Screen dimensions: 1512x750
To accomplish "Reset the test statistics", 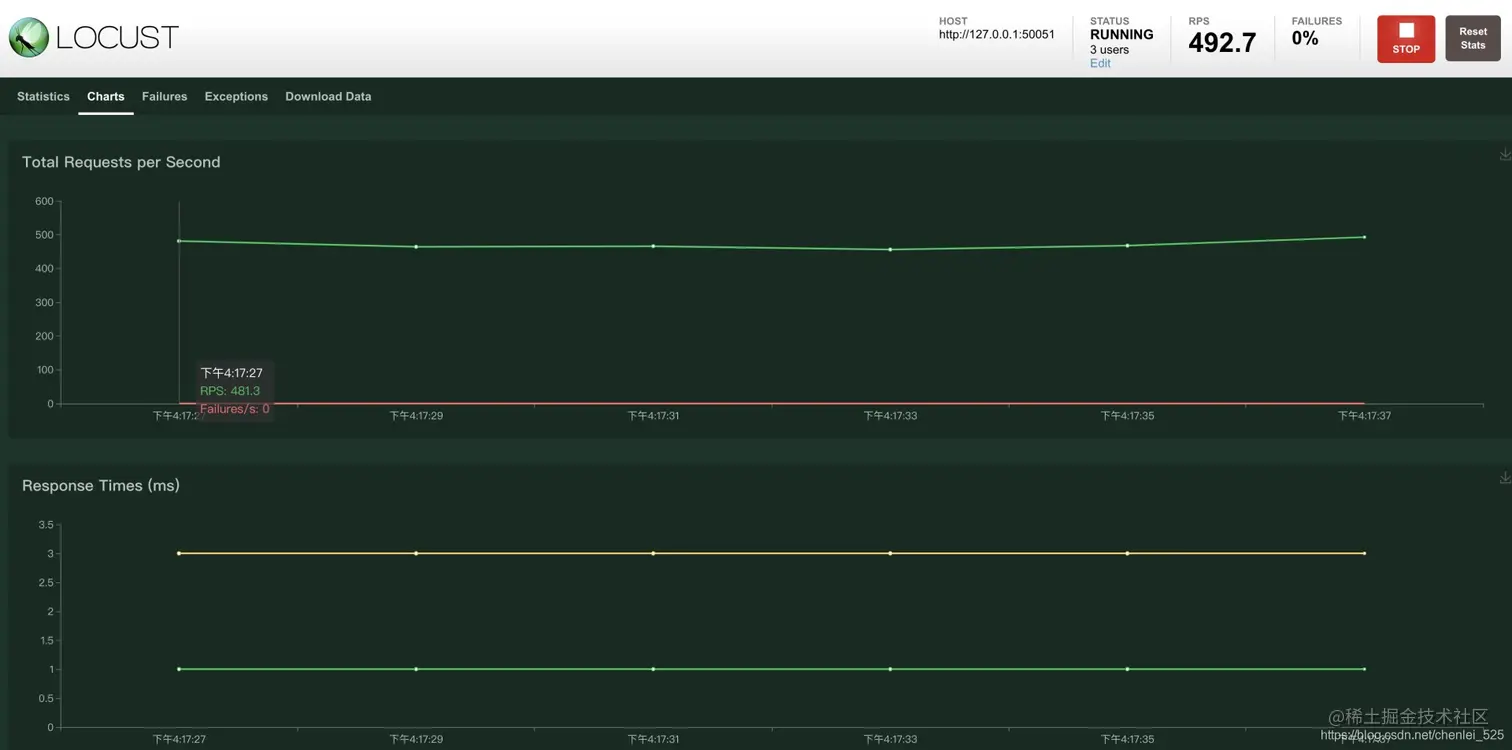I will pos(1473,38).
